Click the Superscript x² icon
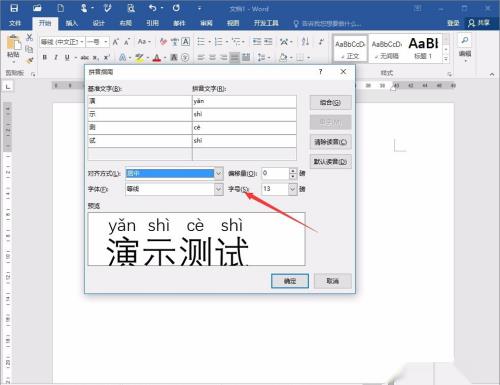Image resolution: width=500 pixels, height=385 pixels. coord(107,58)
